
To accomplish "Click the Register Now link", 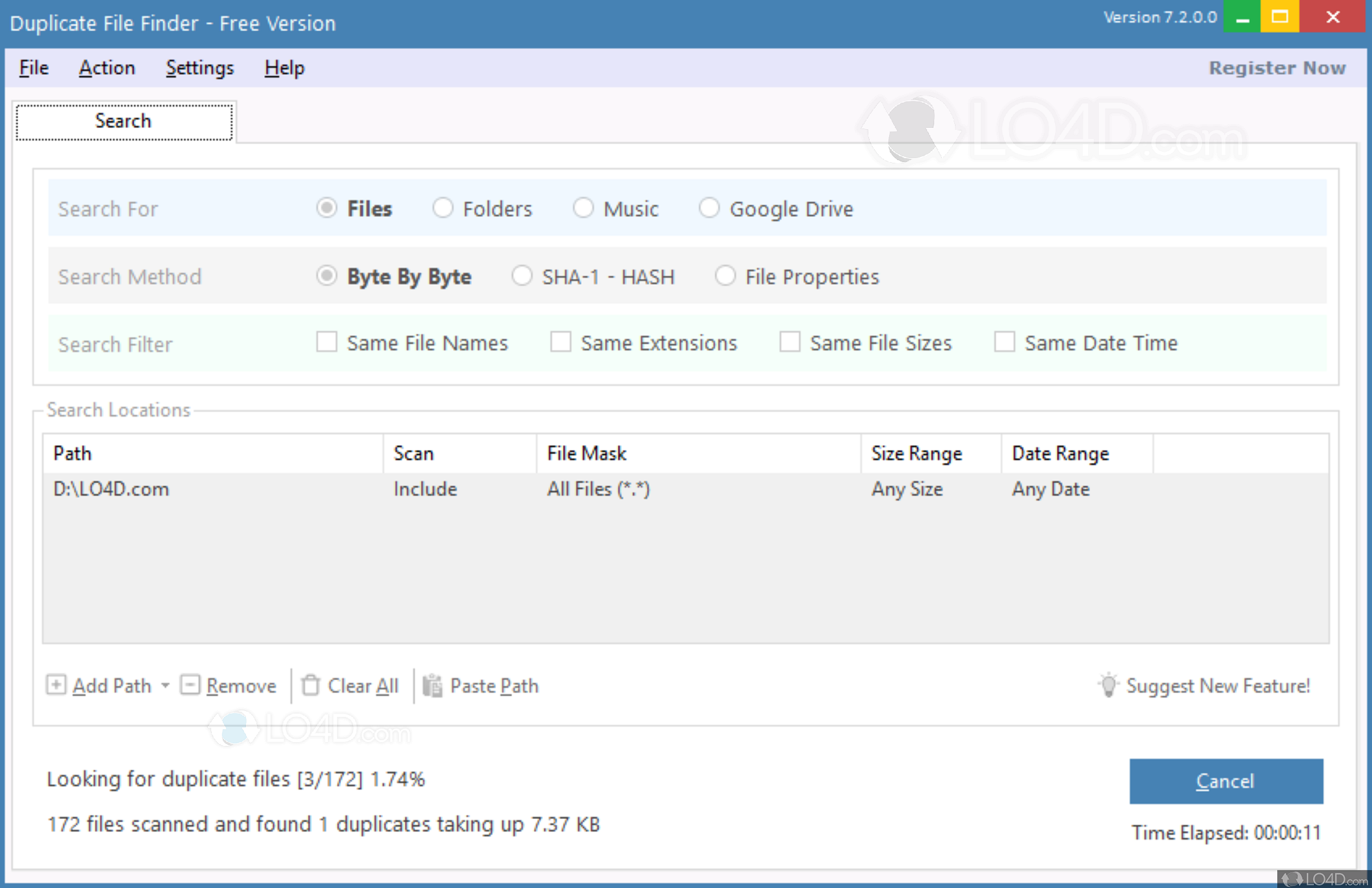I will (1276, 68).
